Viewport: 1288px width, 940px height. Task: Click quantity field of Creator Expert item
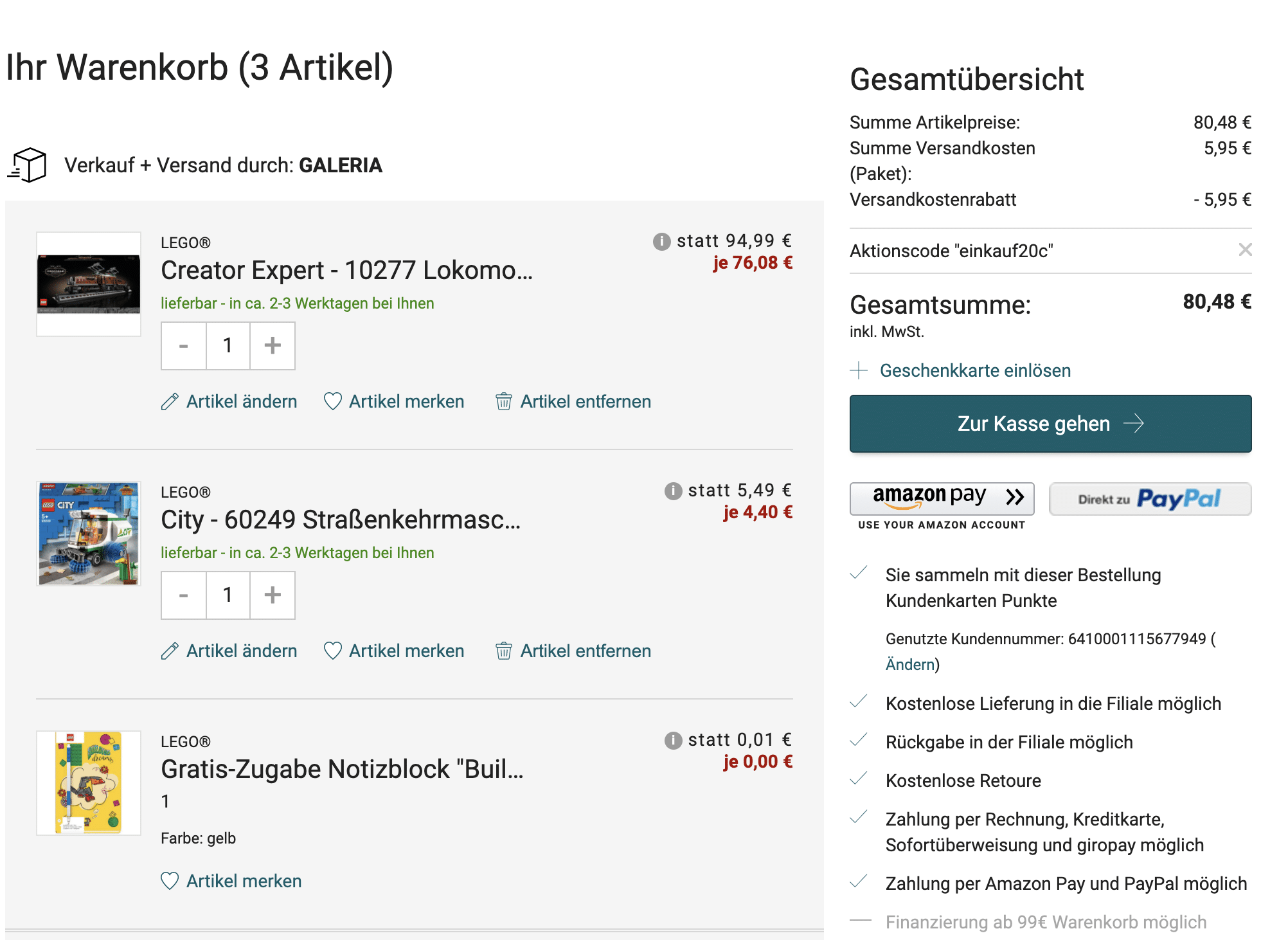coord(228,346)
